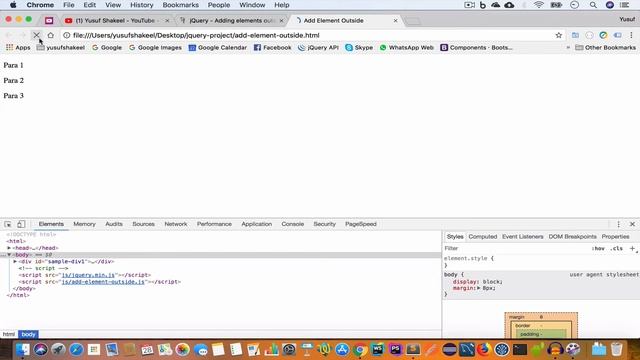
Task: Stop loading the page with the X button
Action: tap(36, 35)
